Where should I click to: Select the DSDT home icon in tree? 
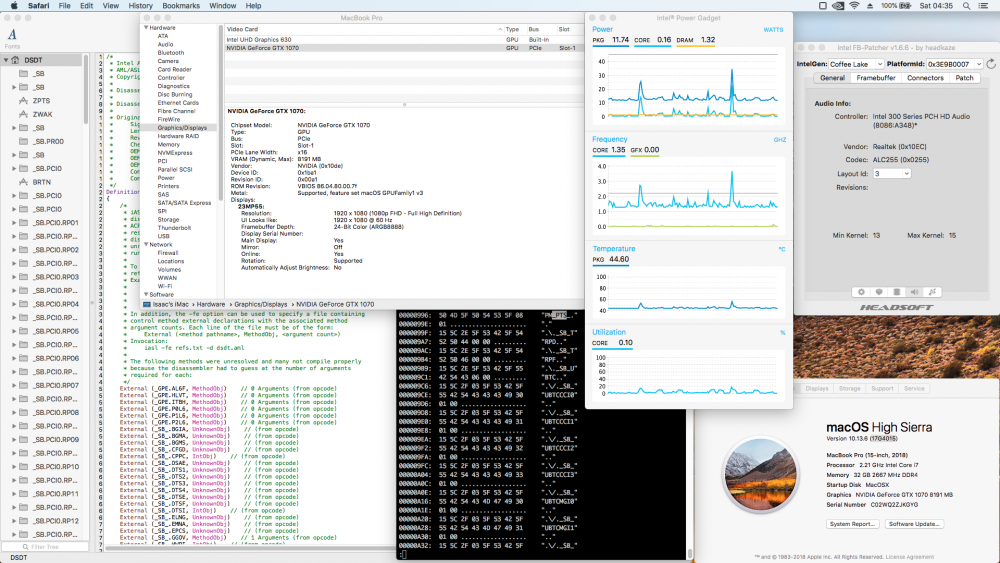tap(15, 60)
